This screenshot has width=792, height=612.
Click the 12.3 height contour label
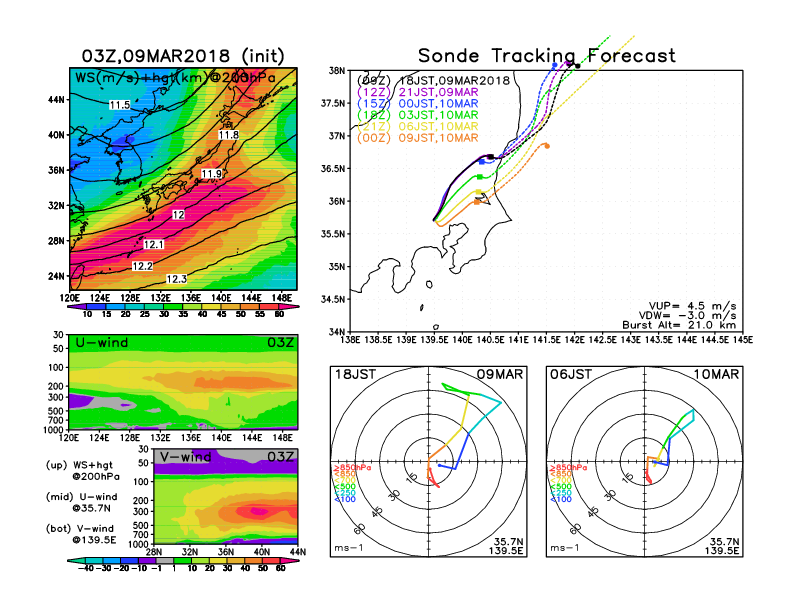(176, 279)
